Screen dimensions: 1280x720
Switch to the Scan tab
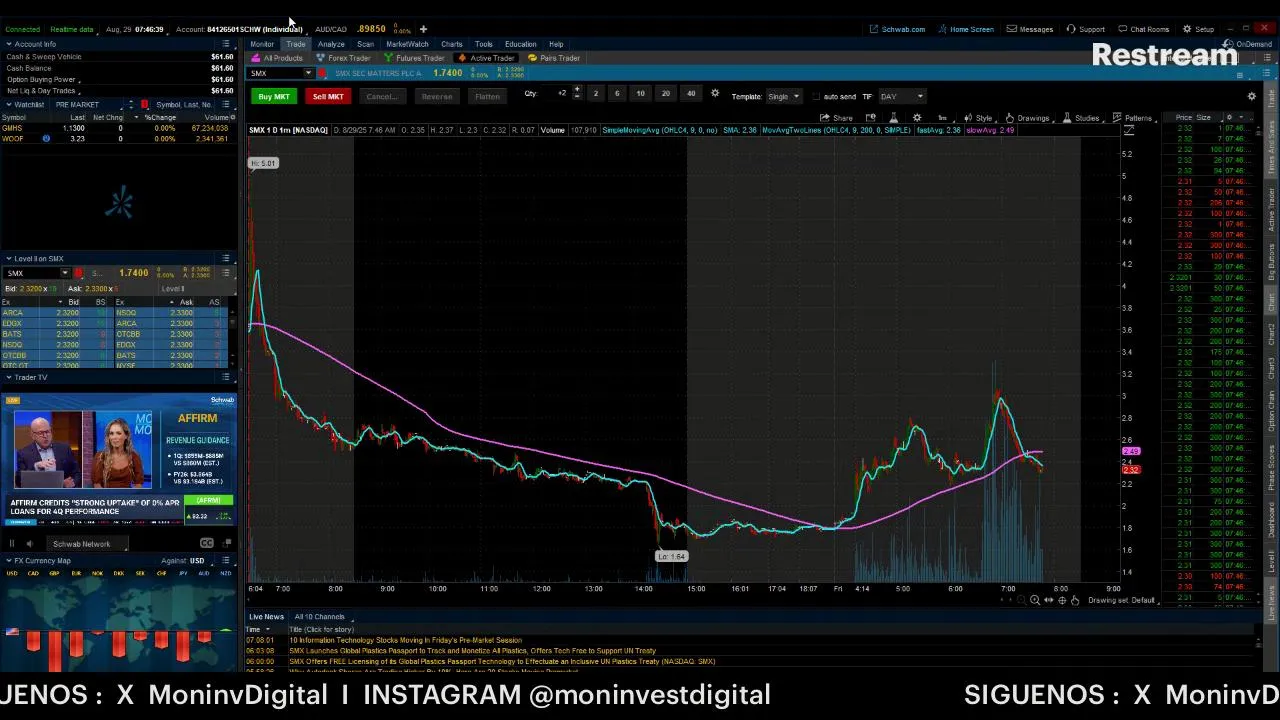pos(365,44)
